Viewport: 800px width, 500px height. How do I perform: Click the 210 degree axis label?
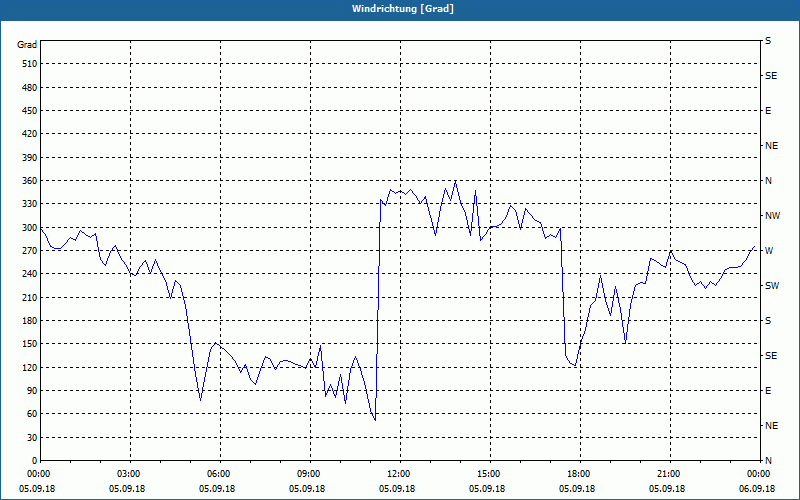point(29,297)
